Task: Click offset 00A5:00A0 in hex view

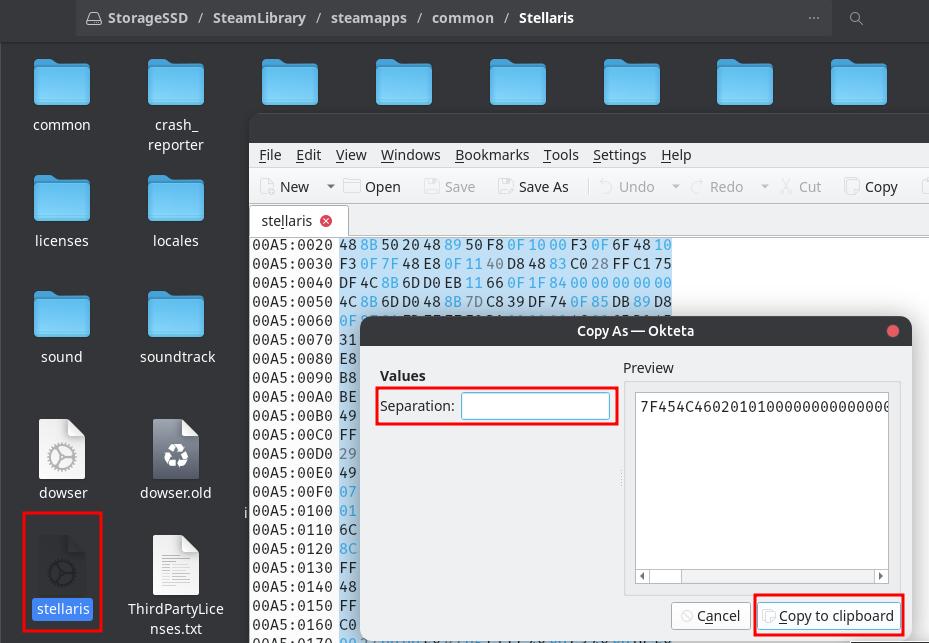Action: [292, 396]
